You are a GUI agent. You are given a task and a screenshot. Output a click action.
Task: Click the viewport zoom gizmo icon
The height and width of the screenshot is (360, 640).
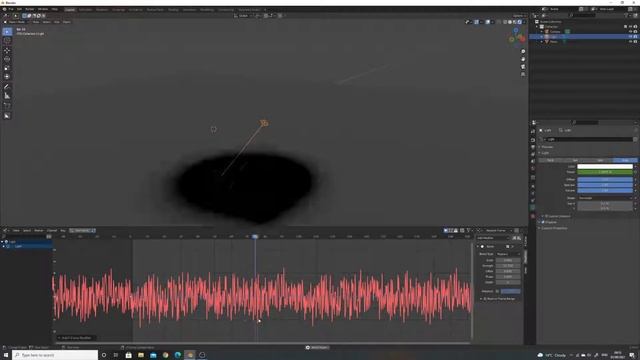(523, 51)
